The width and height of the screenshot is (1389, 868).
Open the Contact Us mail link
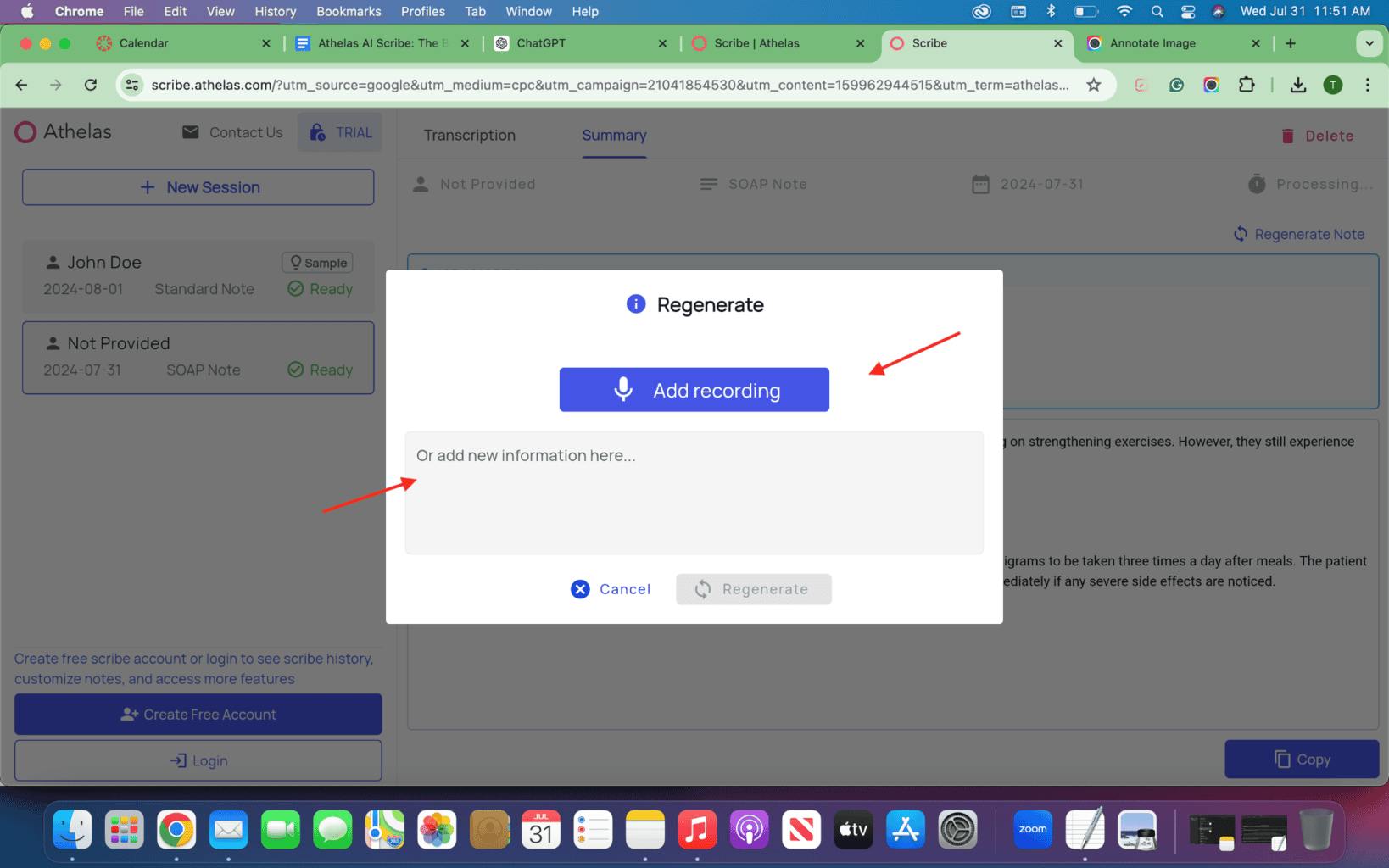(232, 132)
